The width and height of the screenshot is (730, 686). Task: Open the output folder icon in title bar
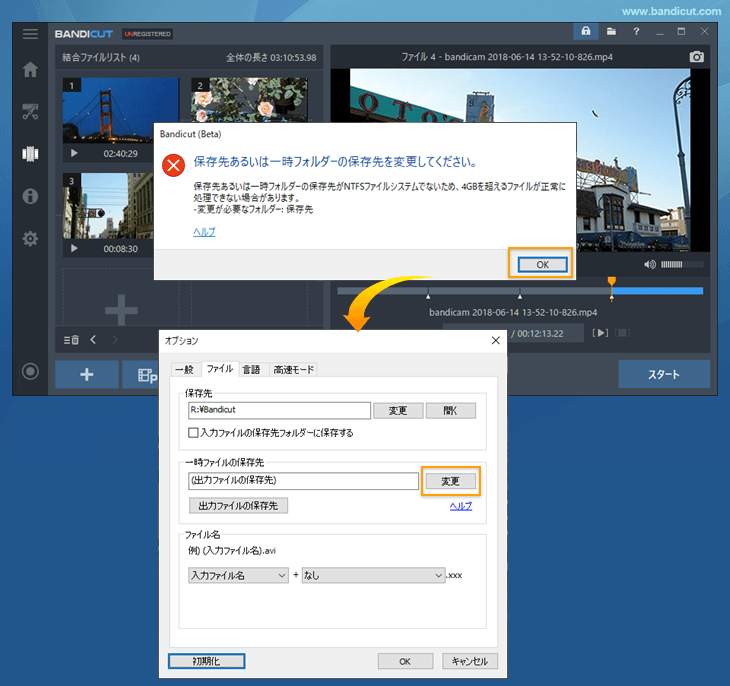pyautogui.click(x=611, y=31)
